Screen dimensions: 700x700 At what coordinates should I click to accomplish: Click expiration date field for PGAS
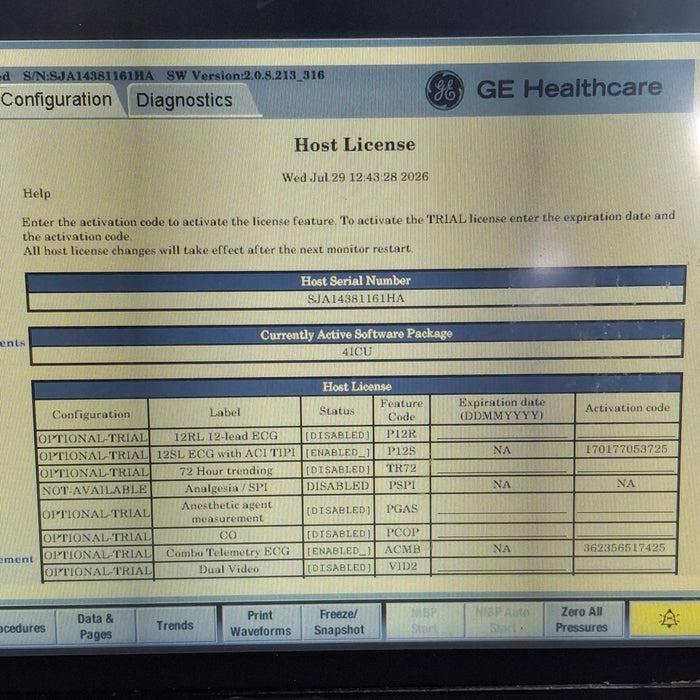(x=502, y=508)
